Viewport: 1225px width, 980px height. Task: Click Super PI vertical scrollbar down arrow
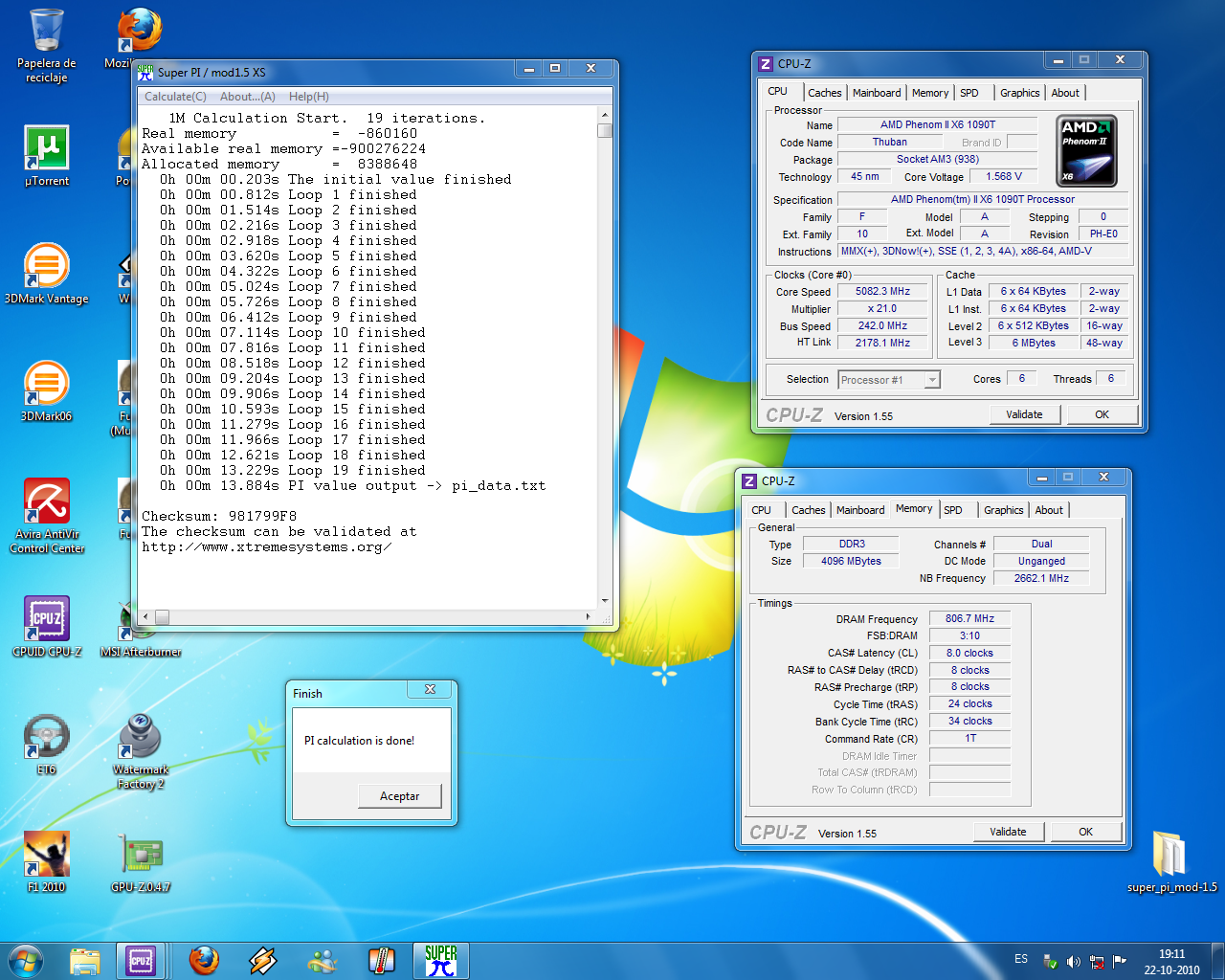(605, 602)
